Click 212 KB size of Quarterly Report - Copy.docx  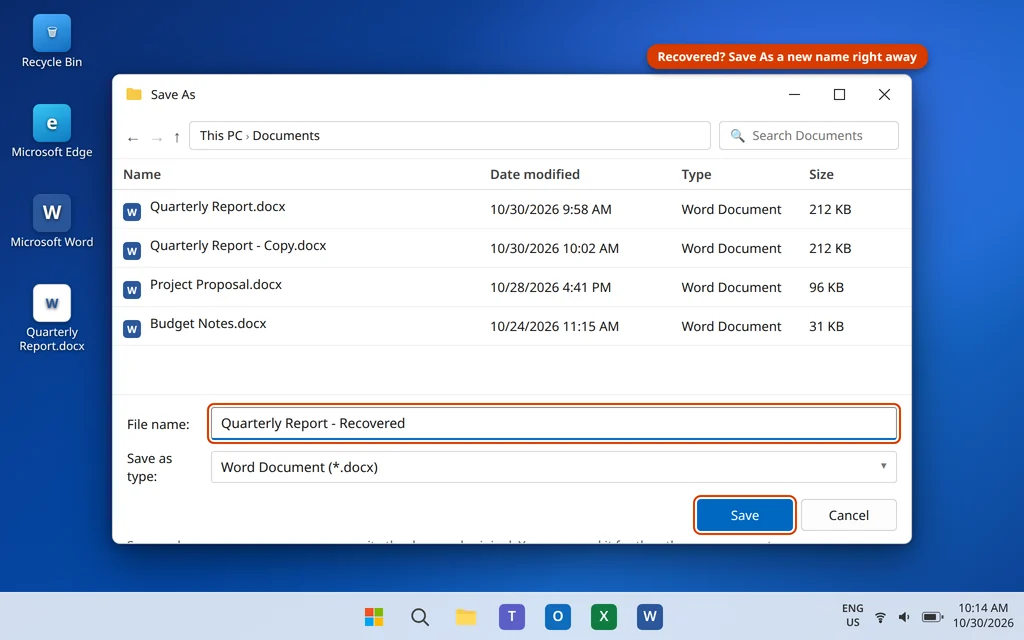click(x=829, y=248)
